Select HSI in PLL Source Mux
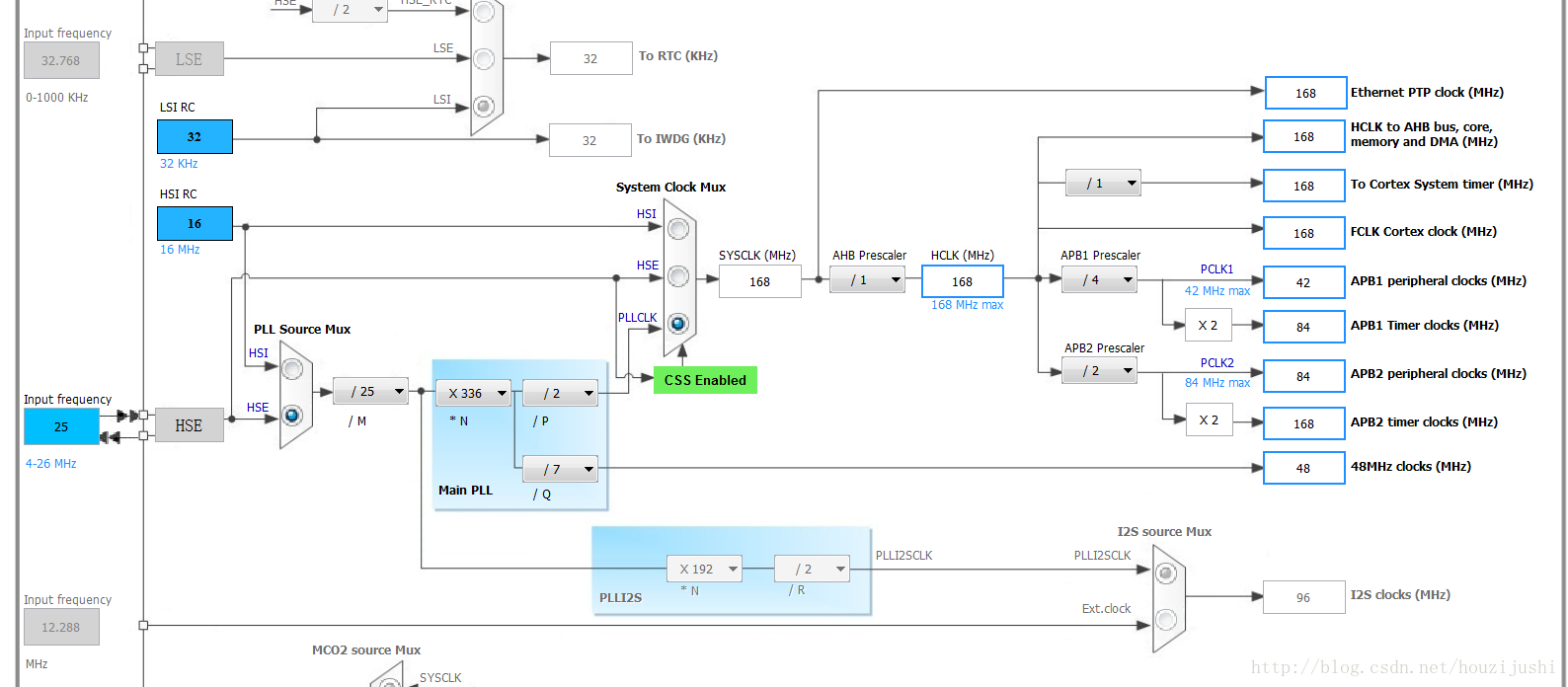Screen dimensions: 1568x687 point(292,368)
